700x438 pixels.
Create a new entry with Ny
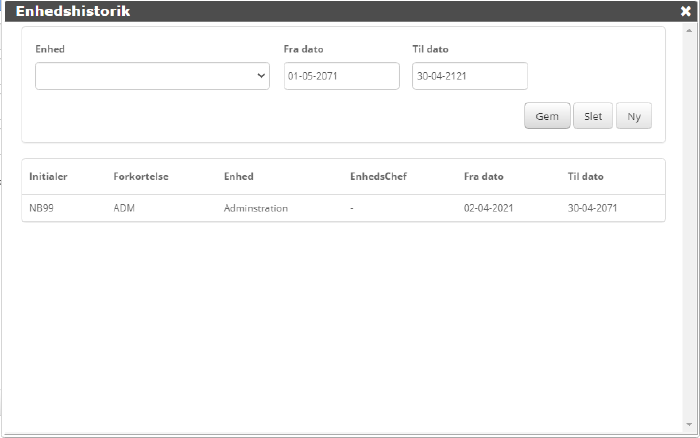click(x=633, y=116)
